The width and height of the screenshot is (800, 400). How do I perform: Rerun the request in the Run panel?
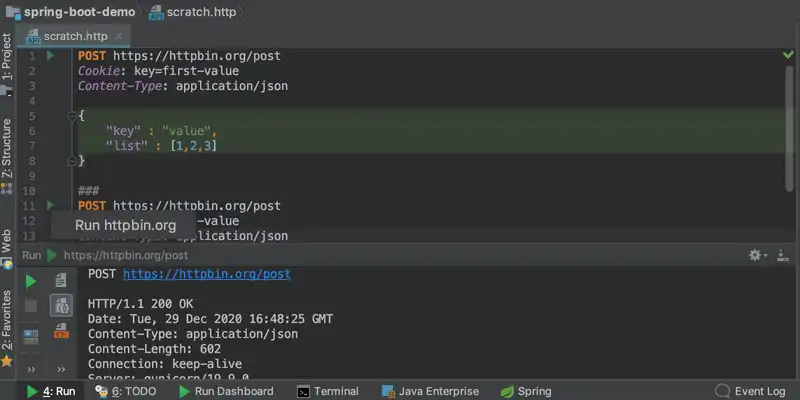point(31,281)
